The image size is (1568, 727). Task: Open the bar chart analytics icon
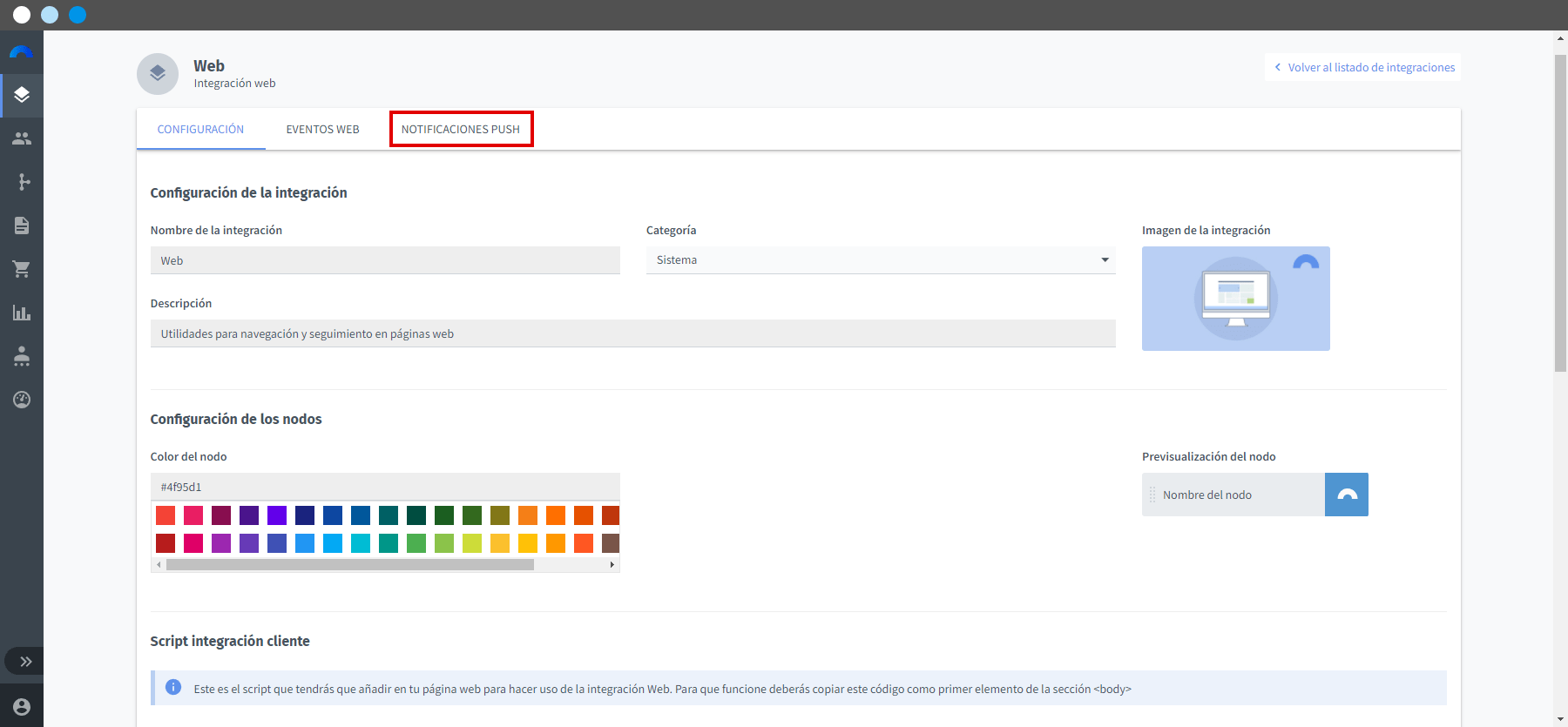pyautogui.click(x=22, y=313)
